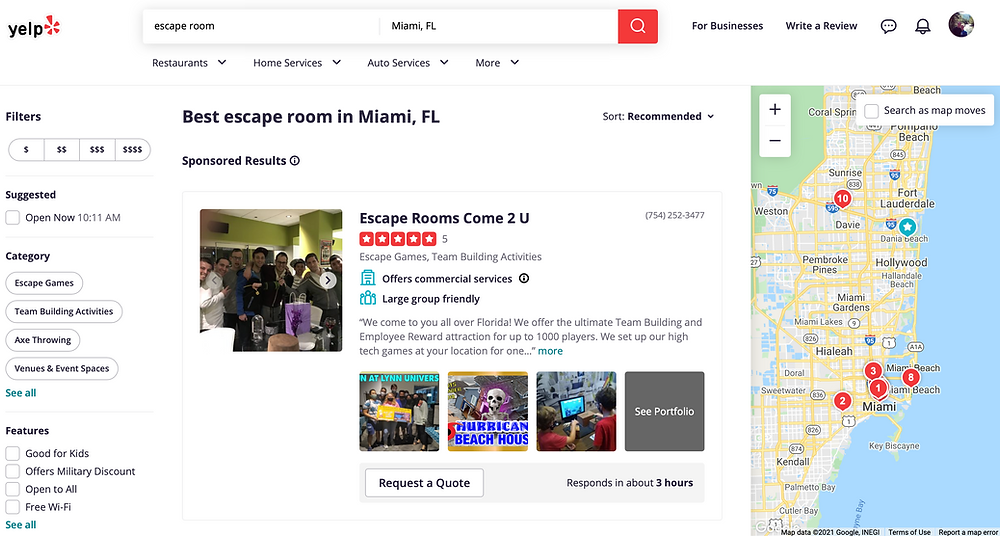The width and height of the screenshot is (1000, 536).
Task: Click the teal star map marker
Action: 907,227
